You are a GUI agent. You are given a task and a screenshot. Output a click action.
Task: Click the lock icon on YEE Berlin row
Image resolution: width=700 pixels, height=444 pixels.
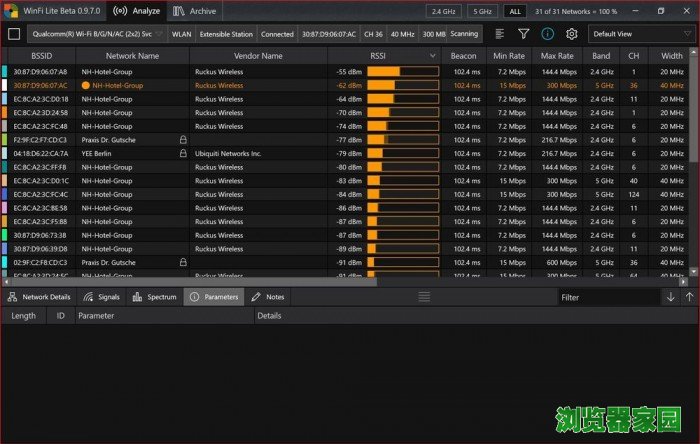pyautogui.click(x=183, y=153)
